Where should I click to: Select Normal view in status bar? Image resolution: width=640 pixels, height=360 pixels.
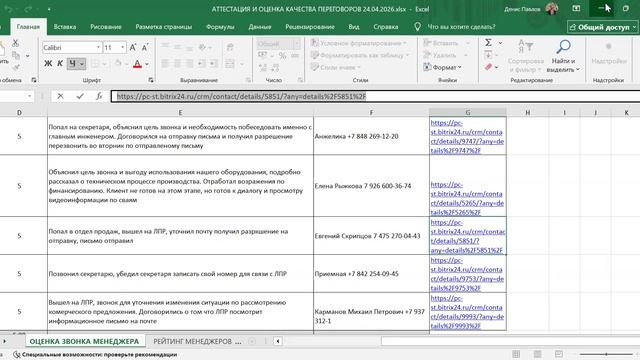pyautogui.click(x=516, y=354)
